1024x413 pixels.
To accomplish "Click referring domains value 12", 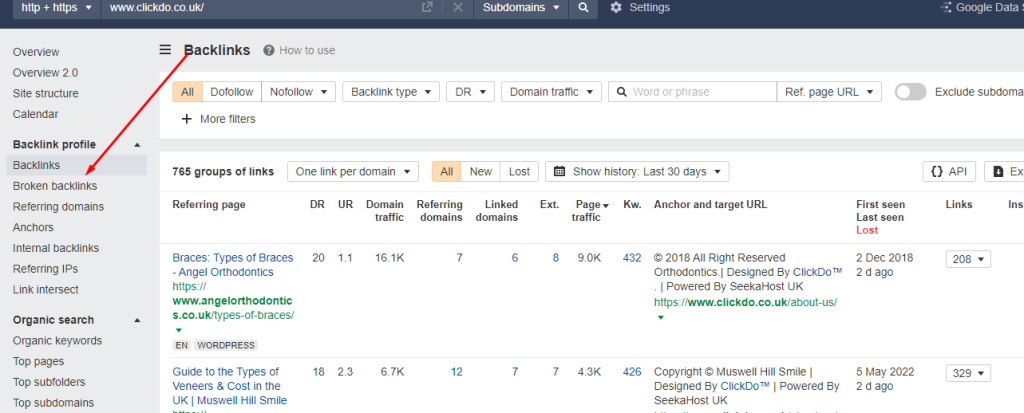I will [x=456, y=372].
